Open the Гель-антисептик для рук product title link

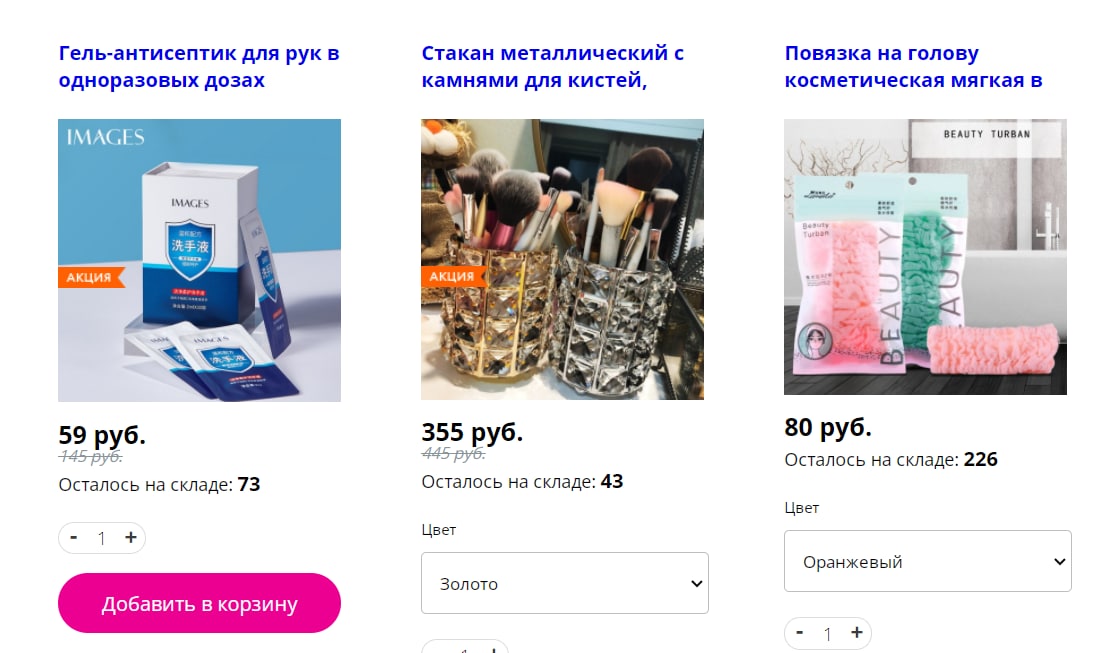click(x=199, y=66)
